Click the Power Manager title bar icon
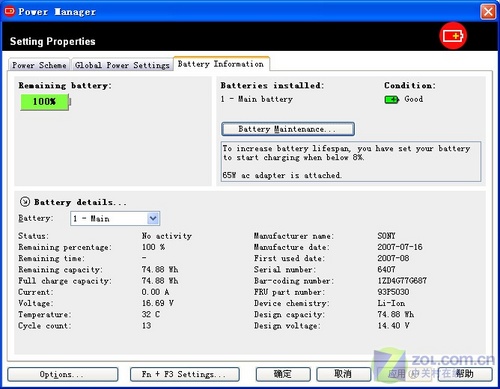Image resolution: width=500 pixels, height=389 pixels. 9,11
